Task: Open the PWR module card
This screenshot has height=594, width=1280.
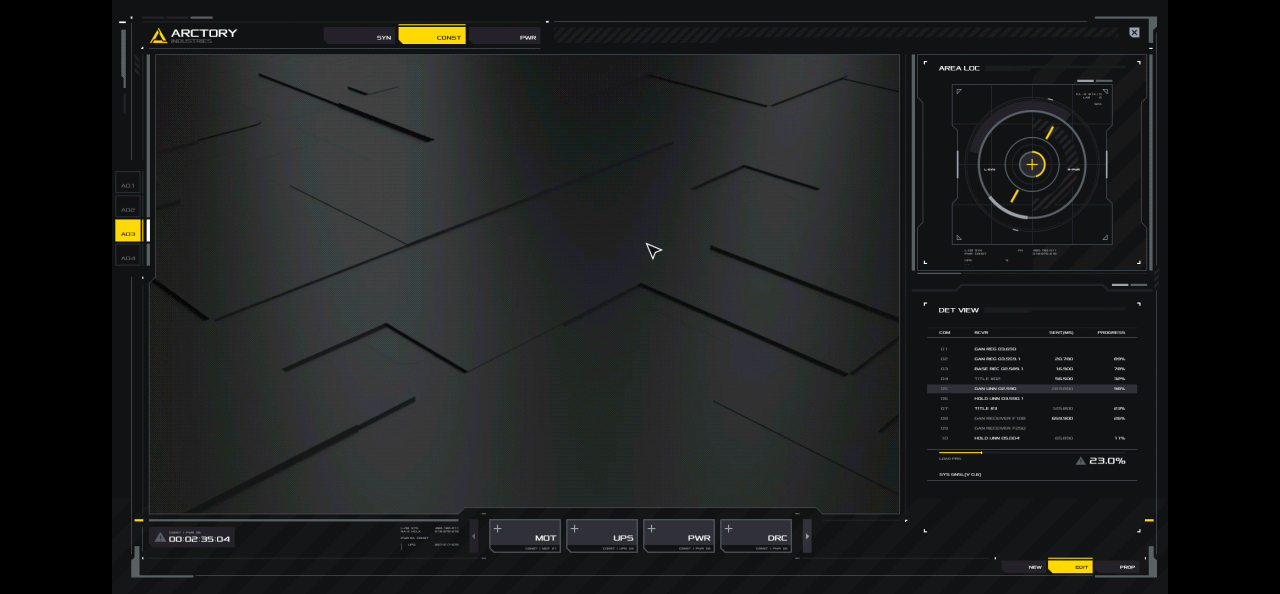Action: (679, 536)
